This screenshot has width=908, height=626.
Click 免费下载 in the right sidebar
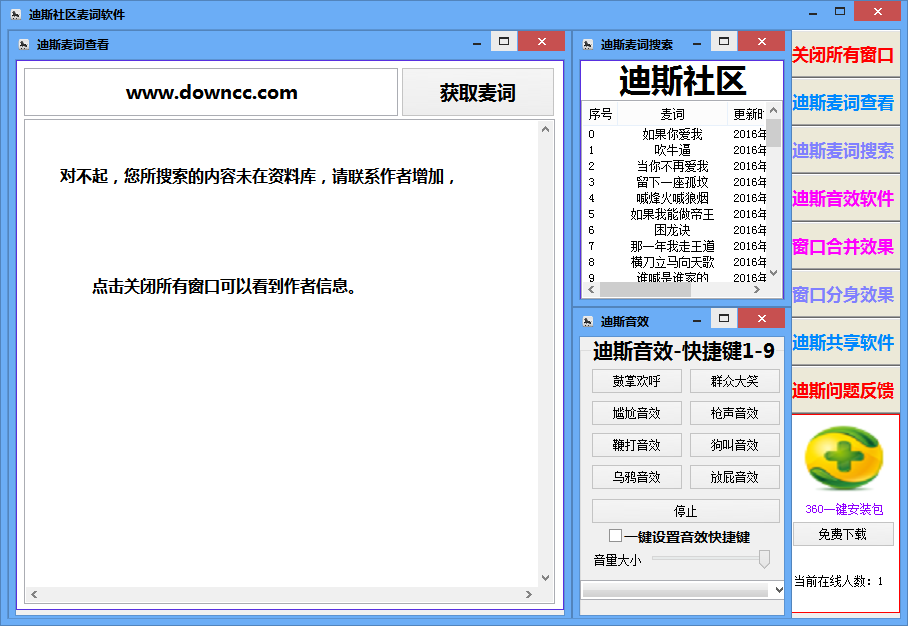pyautogui.click(x=845, y=535)
